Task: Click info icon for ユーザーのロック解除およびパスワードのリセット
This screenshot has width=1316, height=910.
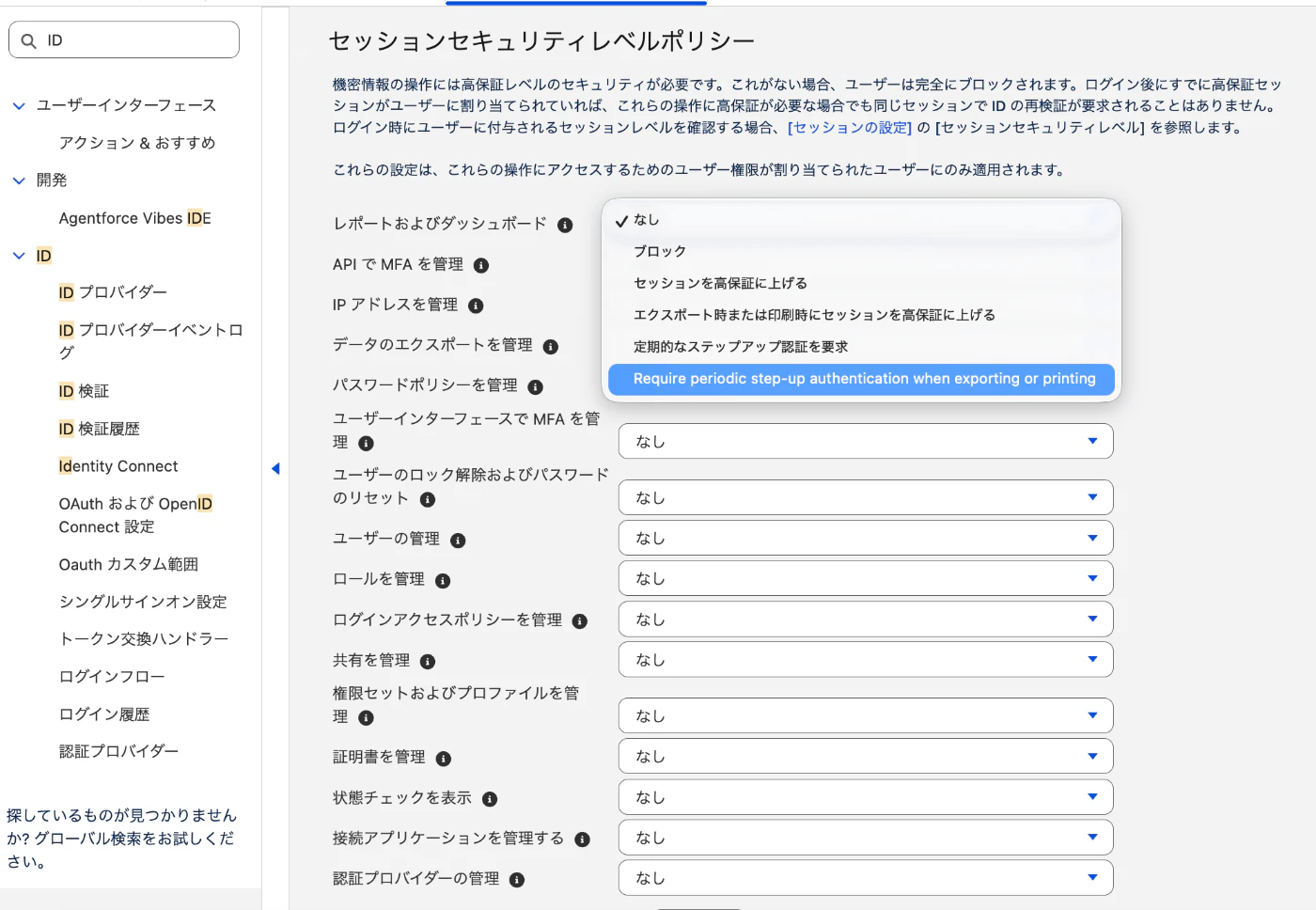Action: tap(428, 500)
